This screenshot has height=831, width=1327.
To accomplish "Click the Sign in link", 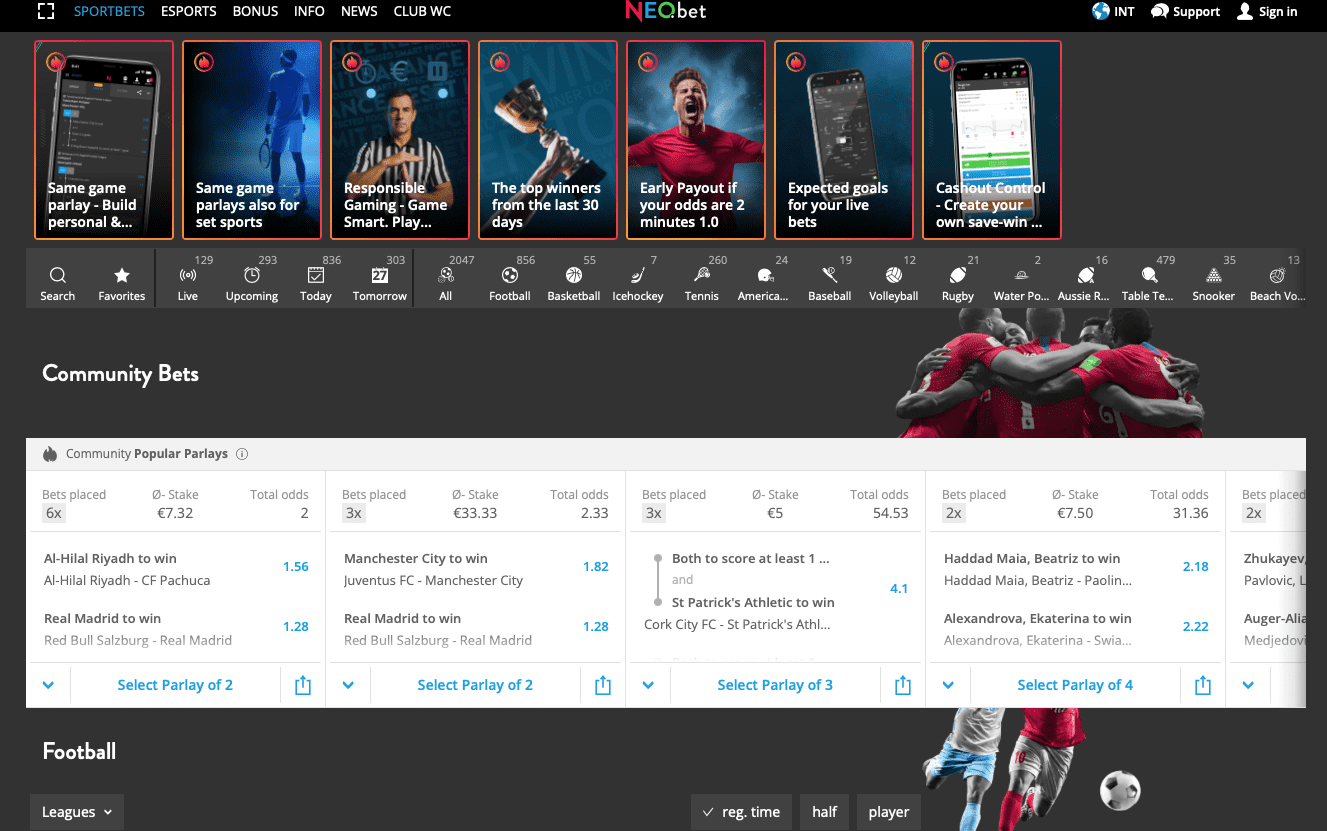I will (x=1267, y=12).
